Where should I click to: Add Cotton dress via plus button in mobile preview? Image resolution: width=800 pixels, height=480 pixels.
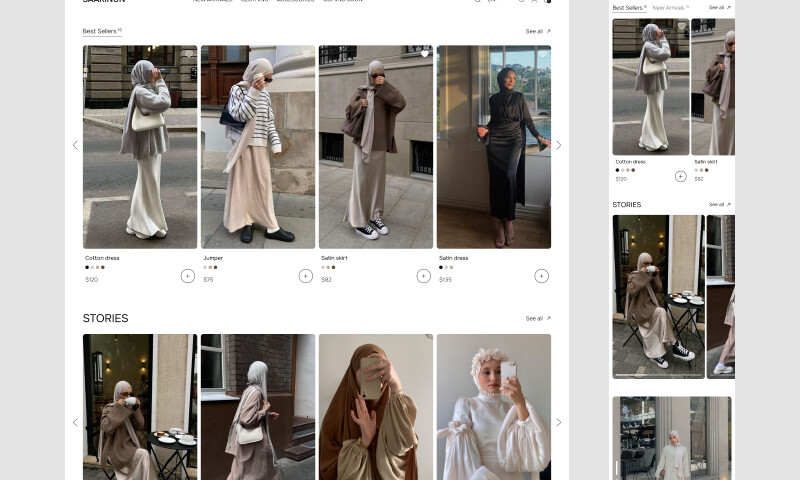(x=680, y=176)
